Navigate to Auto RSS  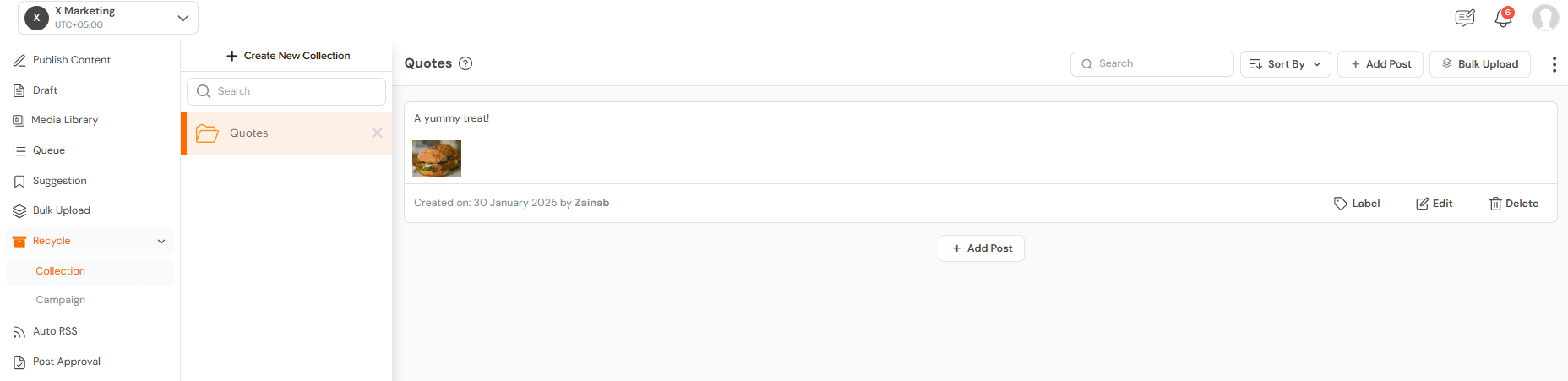coord(55,331)
